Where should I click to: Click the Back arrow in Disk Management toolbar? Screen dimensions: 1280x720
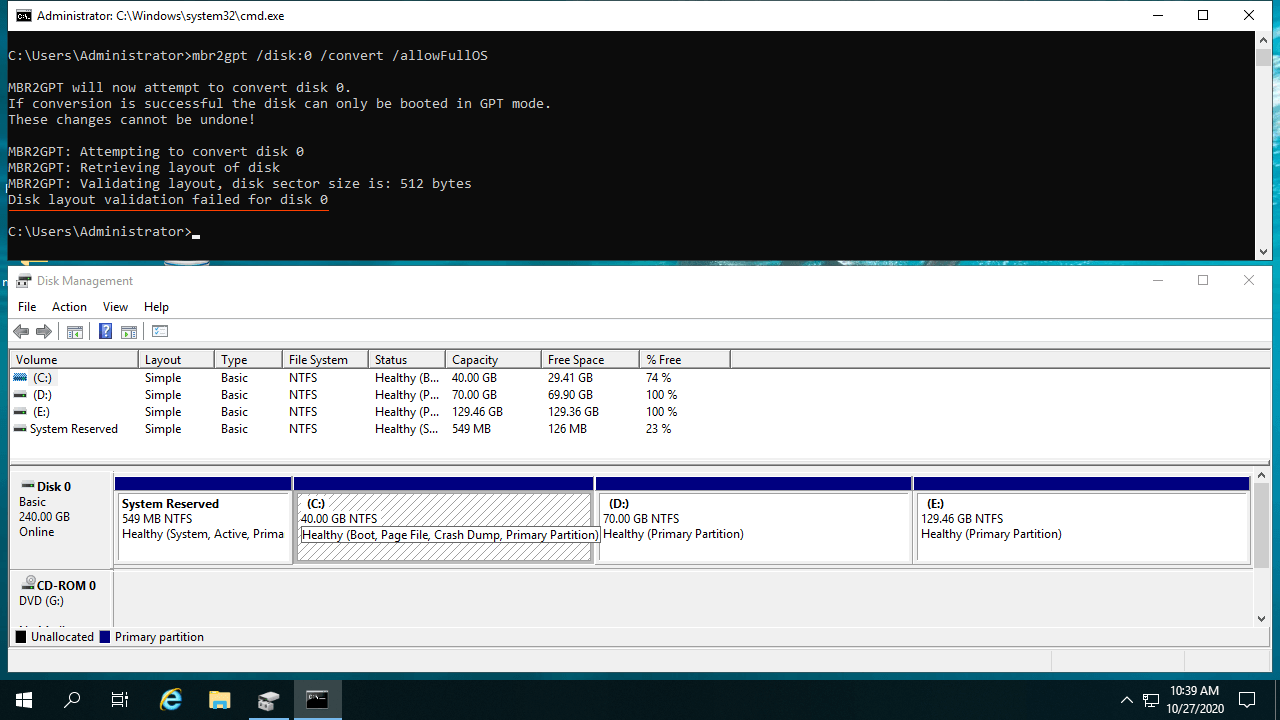21,332
